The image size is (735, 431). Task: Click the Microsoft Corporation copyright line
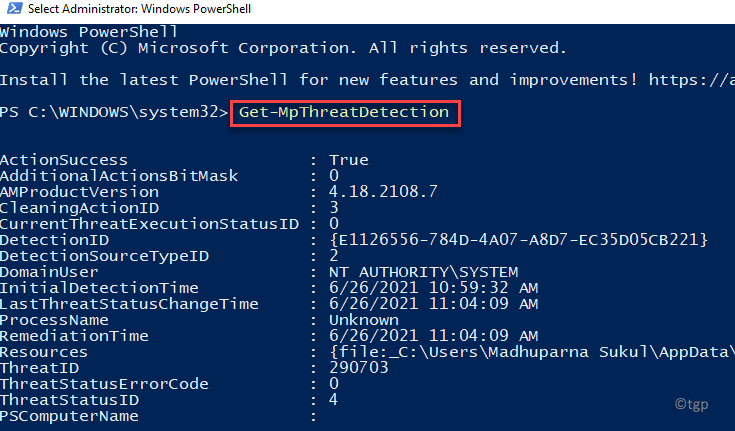coord(283,48)
